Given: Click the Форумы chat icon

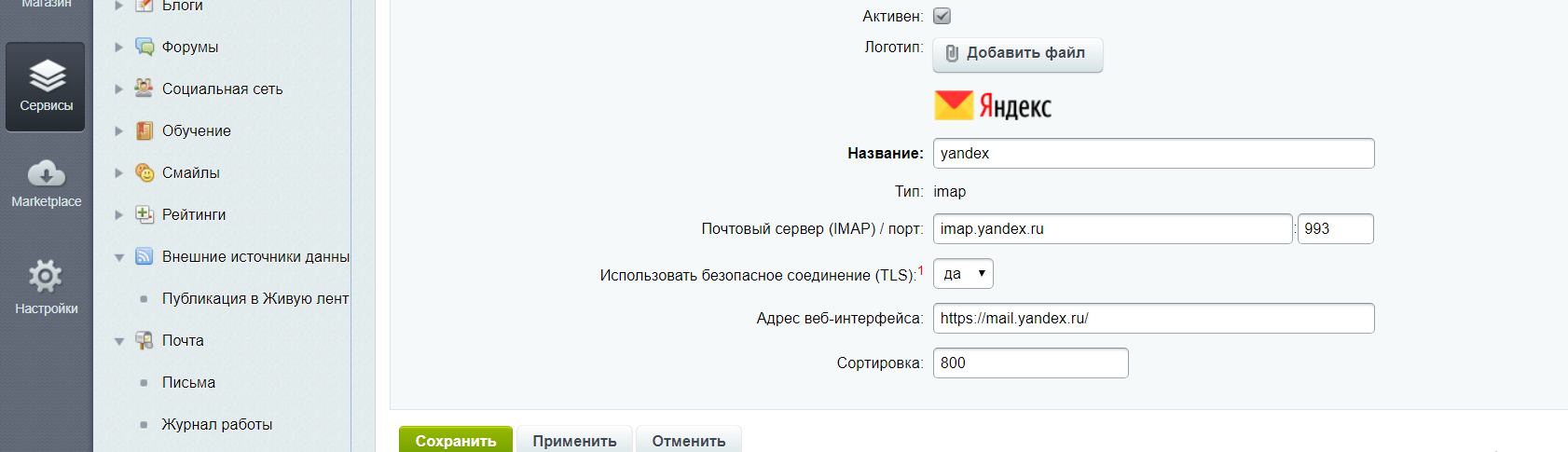Looking at the screenshot, I should click(144, 47).
